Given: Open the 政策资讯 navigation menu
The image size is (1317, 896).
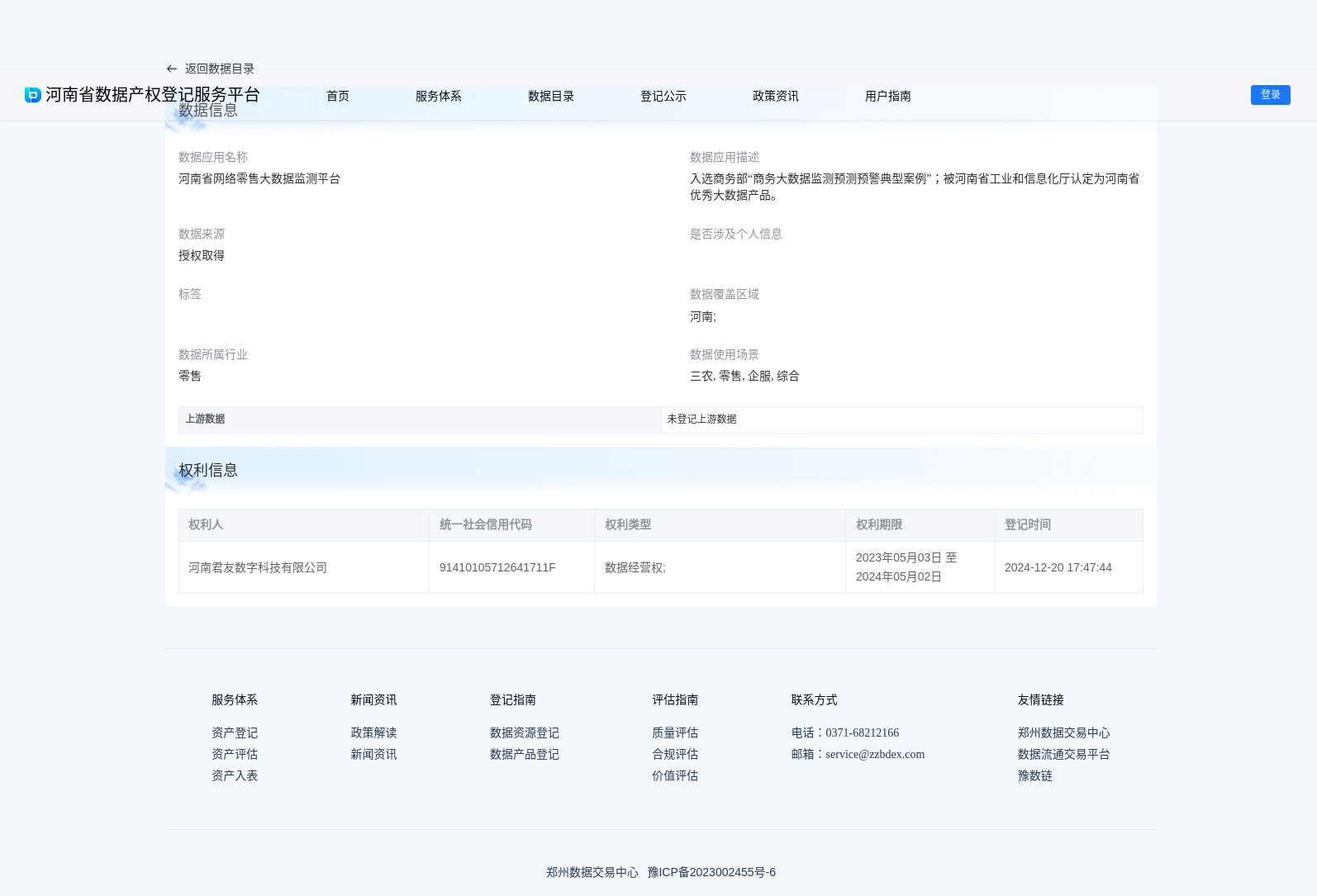Looking at the screenshot, I should point(776,96).
